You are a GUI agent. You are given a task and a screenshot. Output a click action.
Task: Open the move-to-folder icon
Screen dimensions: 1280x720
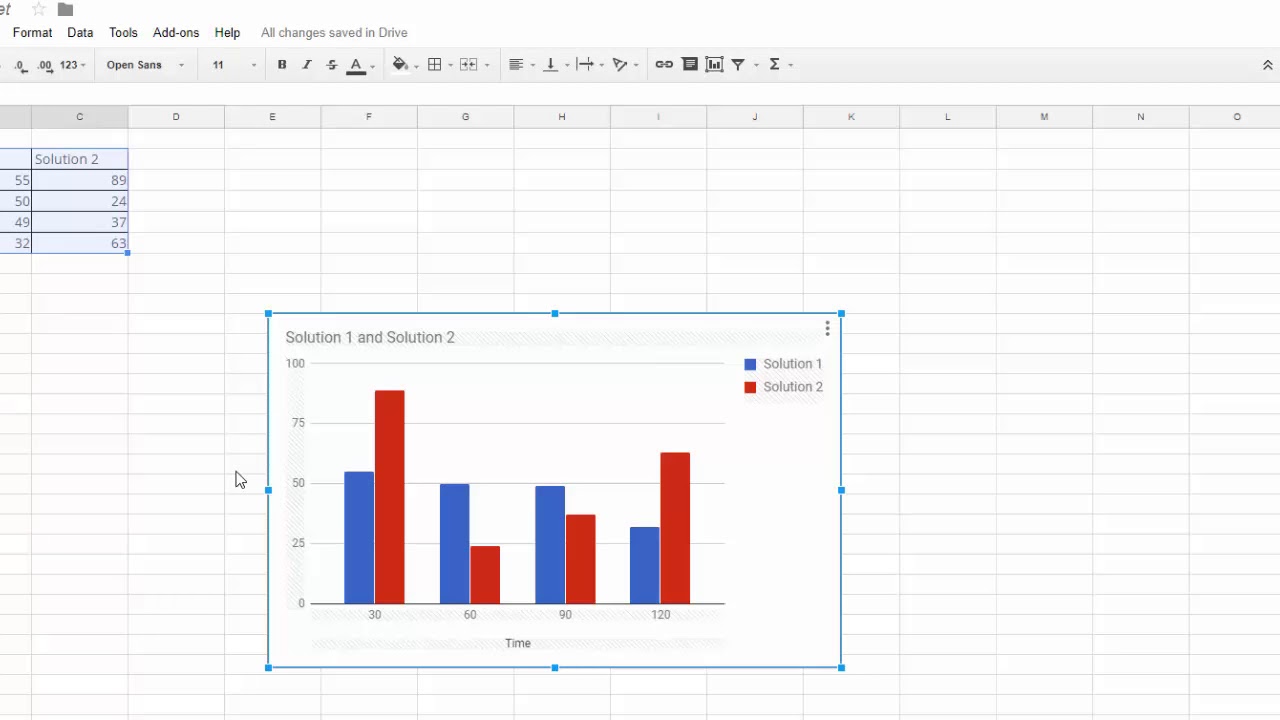pyautogui.click(x=65, y=9)
